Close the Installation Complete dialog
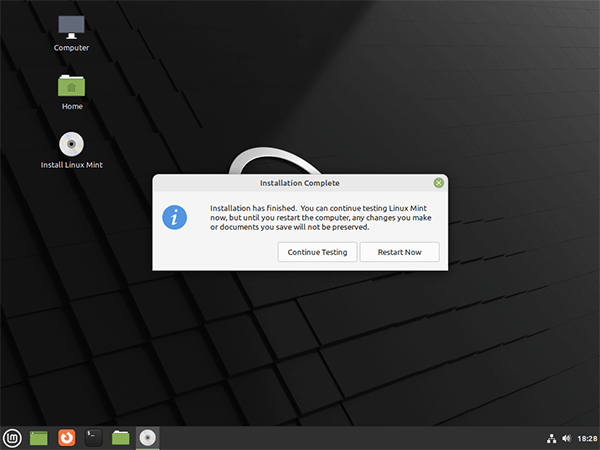The height and width of the screenshot is (450, 600). (438, 183)
